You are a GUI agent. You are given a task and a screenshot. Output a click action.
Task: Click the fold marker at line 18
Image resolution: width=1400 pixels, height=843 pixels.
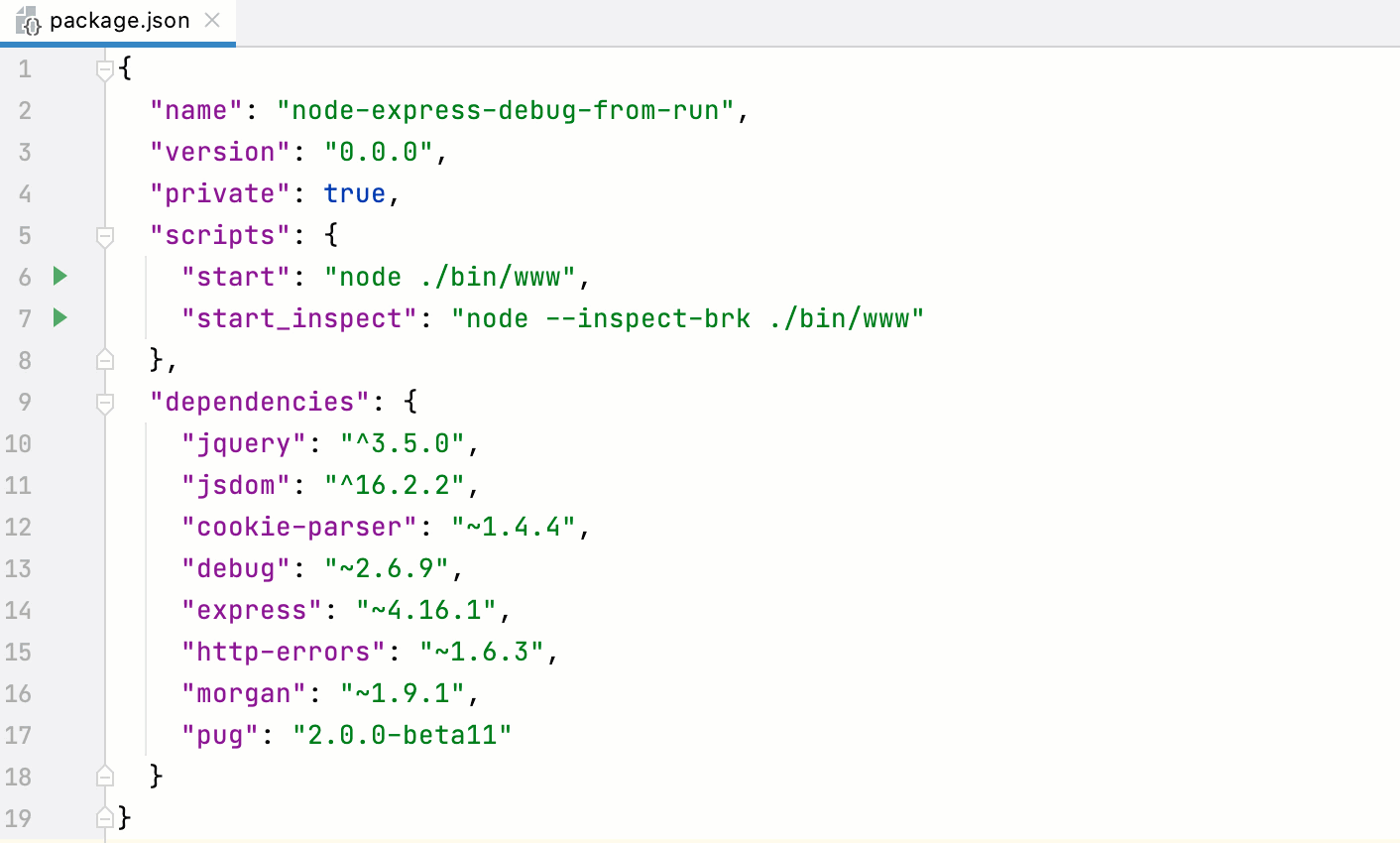pos(104,777)
